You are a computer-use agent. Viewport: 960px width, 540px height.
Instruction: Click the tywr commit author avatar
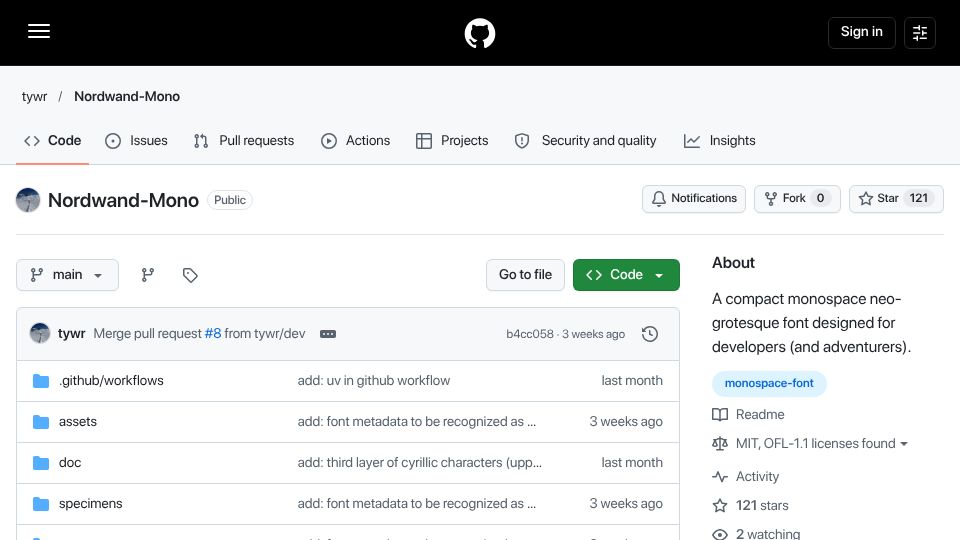tap(40, 334)
